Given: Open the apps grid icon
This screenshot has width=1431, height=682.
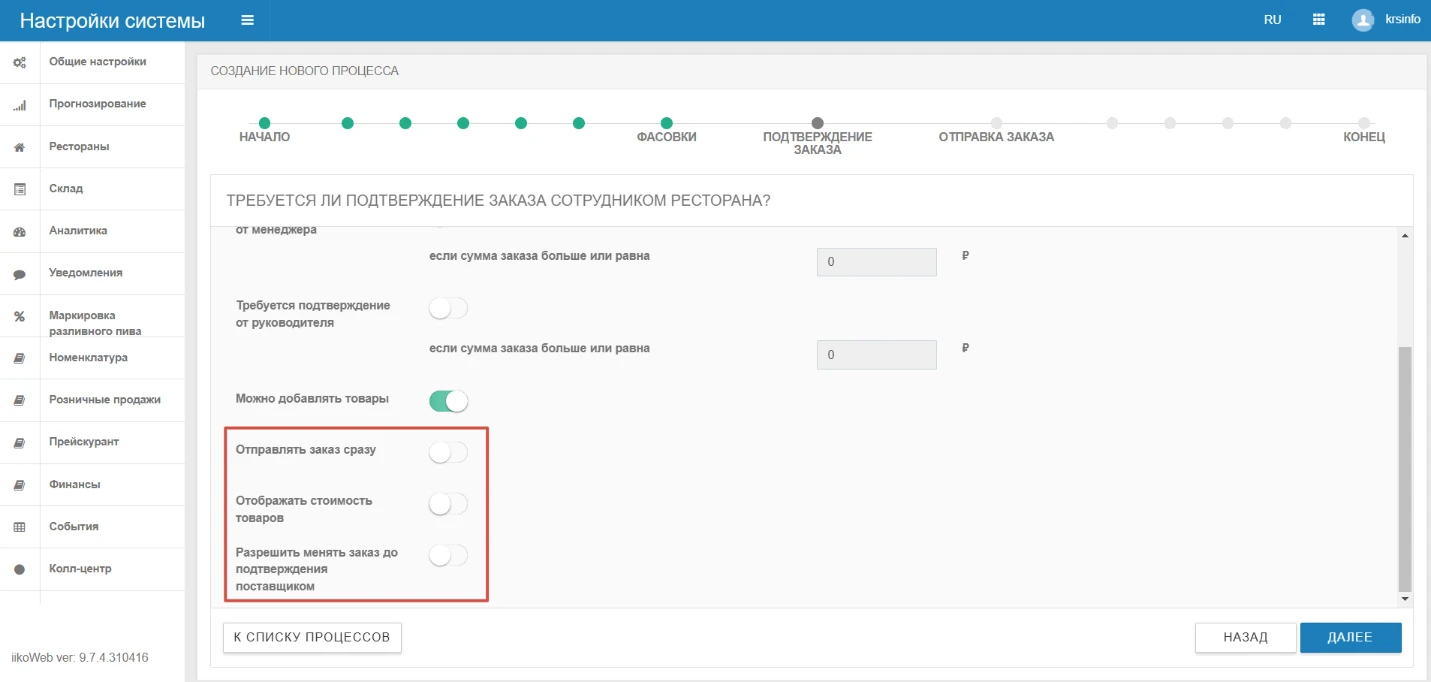Looking at the screenshot, I should pyautogui.click(x=1319, y=20).
